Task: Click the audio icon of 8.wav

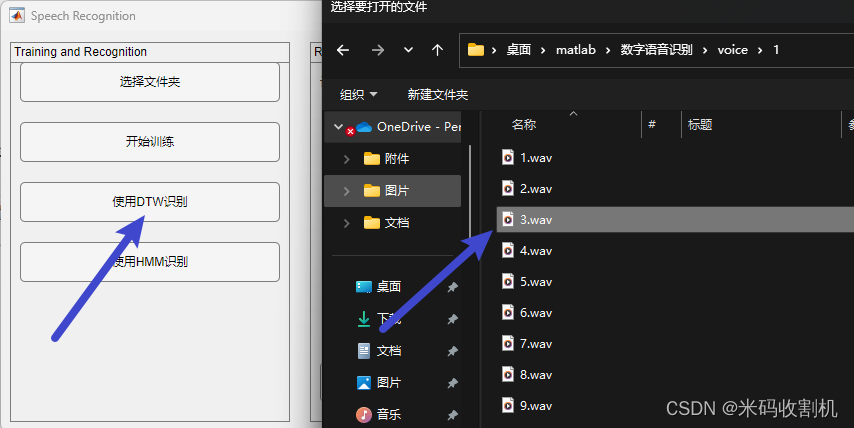Action: 508,375
